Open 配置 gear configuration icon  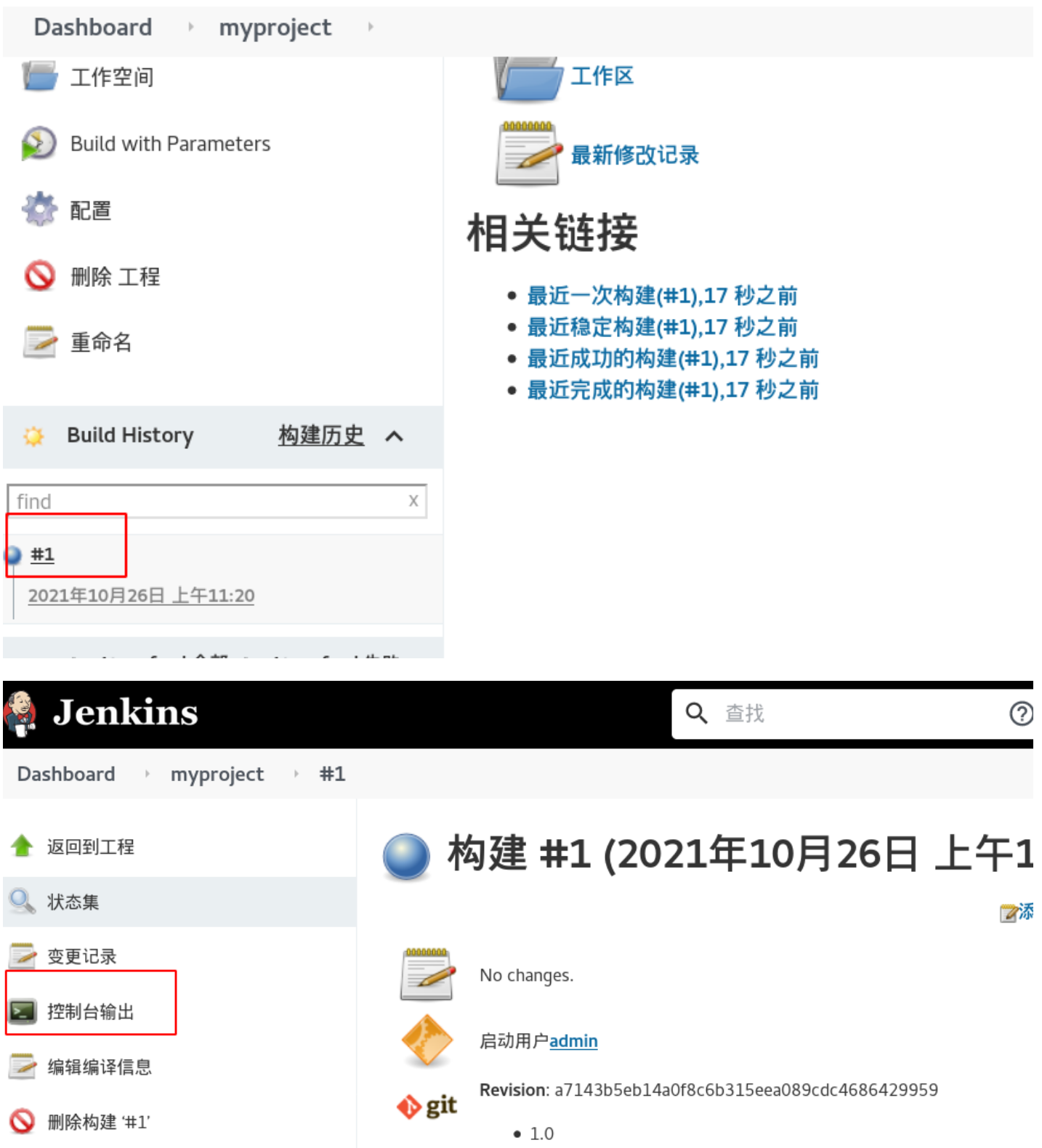pos(39,209)
